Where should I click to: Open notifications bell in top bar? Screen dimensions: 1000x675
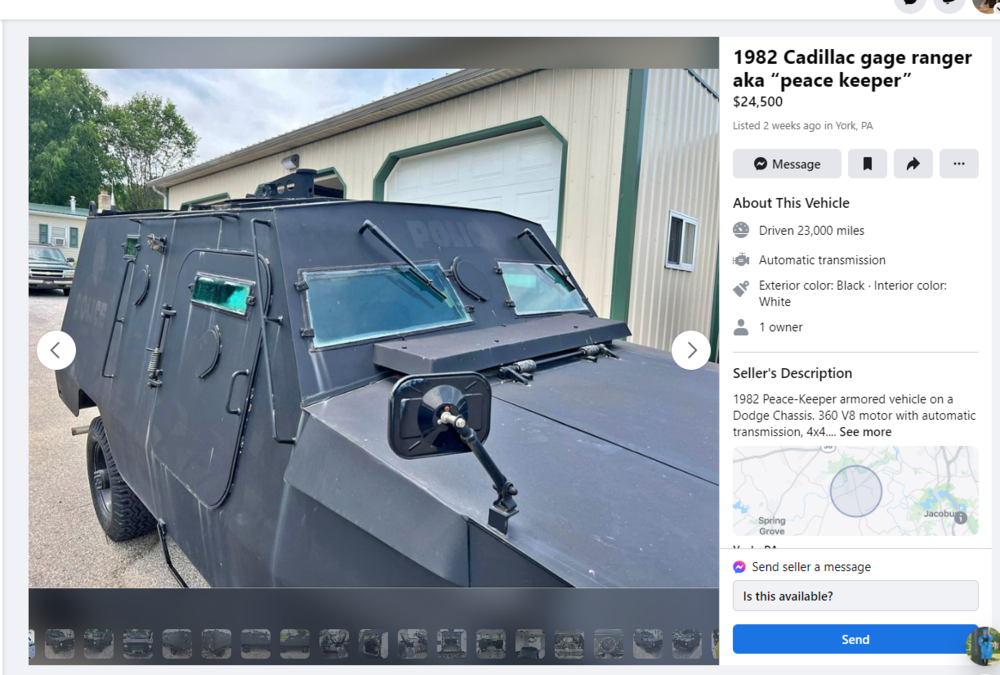[x=949, y=4]
